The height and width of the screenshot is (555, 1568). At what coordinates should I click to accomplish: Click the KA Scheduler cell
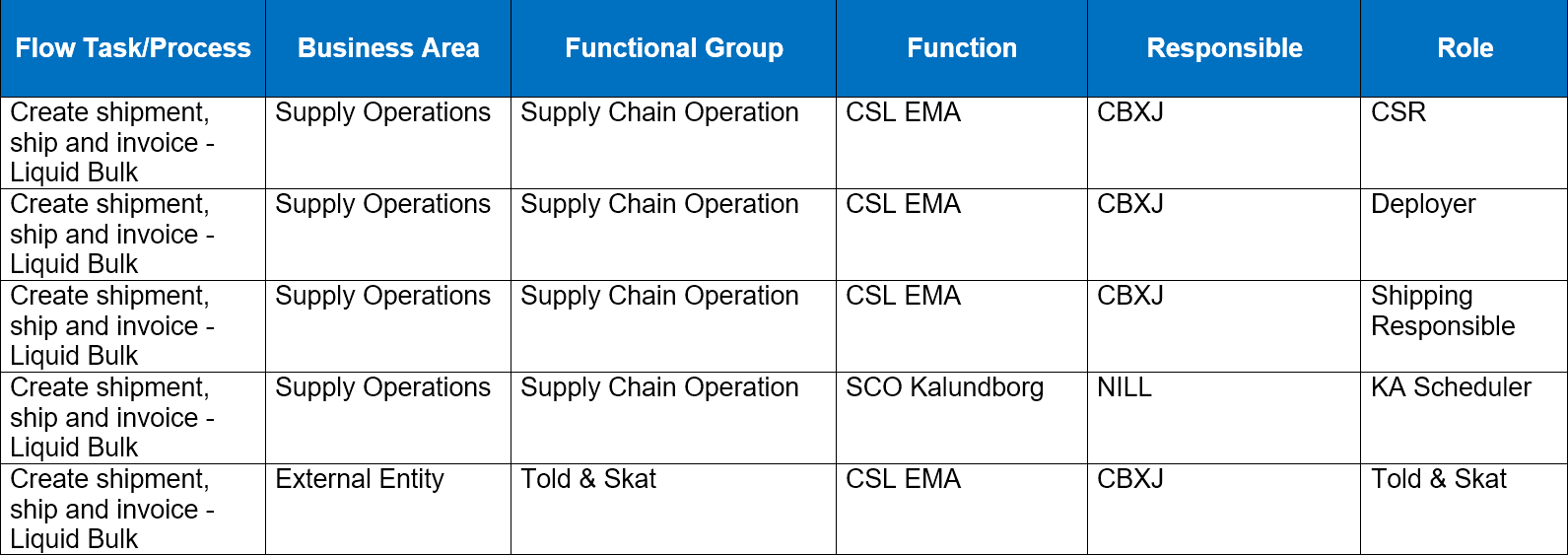pos(1465,418)
